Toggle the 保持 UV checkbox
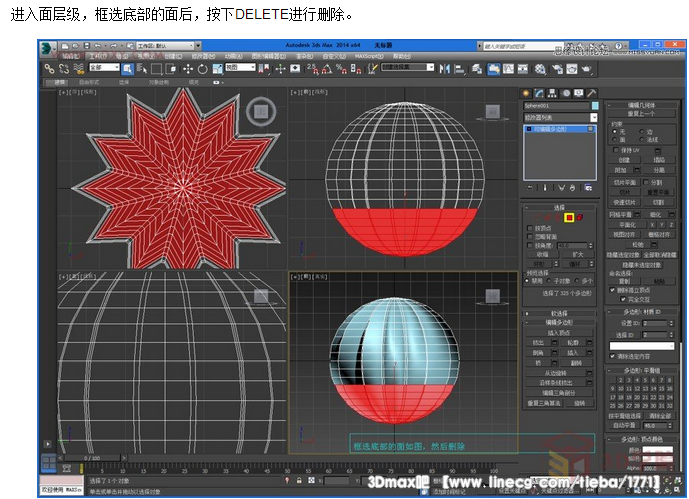Image resolution: width=689 pixels, height=499 pixels. [616, 150]
